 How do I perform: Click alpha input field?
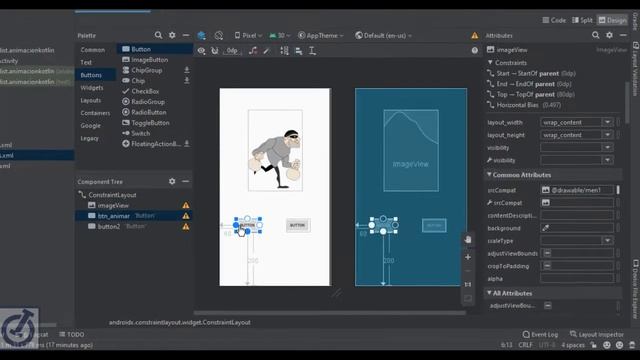[576, 279]
